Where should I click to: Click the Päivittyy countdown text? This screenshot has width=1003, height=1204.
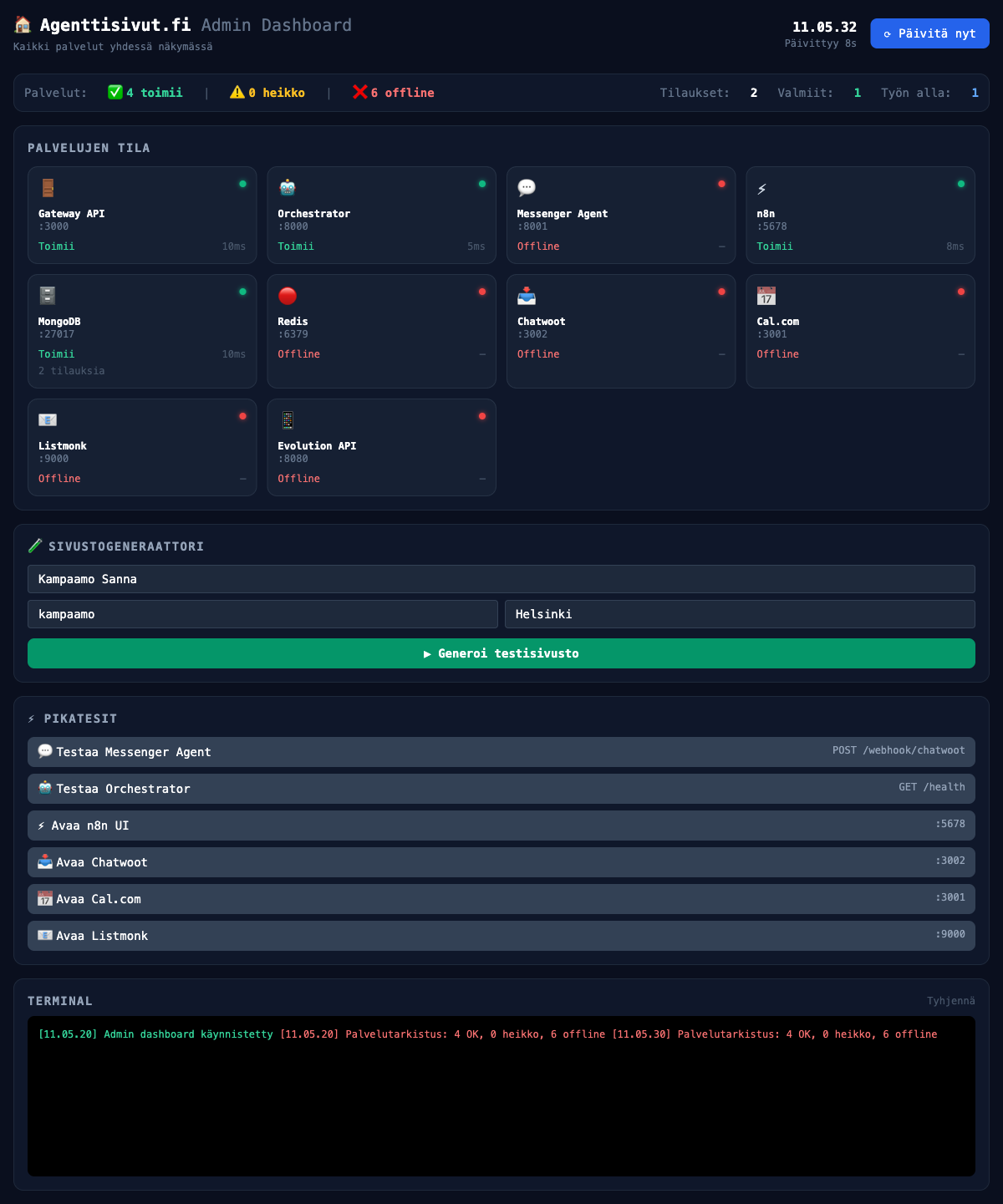pyautogui.click(x=821, y=43)
